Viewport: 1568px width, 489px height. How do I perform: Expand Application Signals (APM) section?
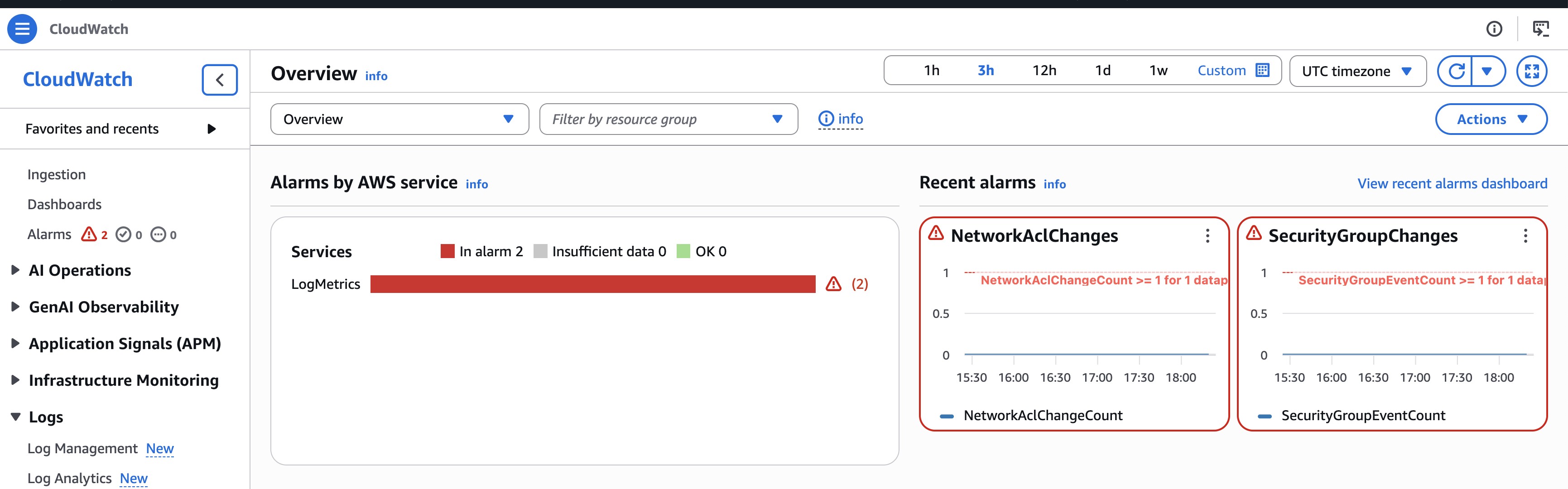click(16, 344)
